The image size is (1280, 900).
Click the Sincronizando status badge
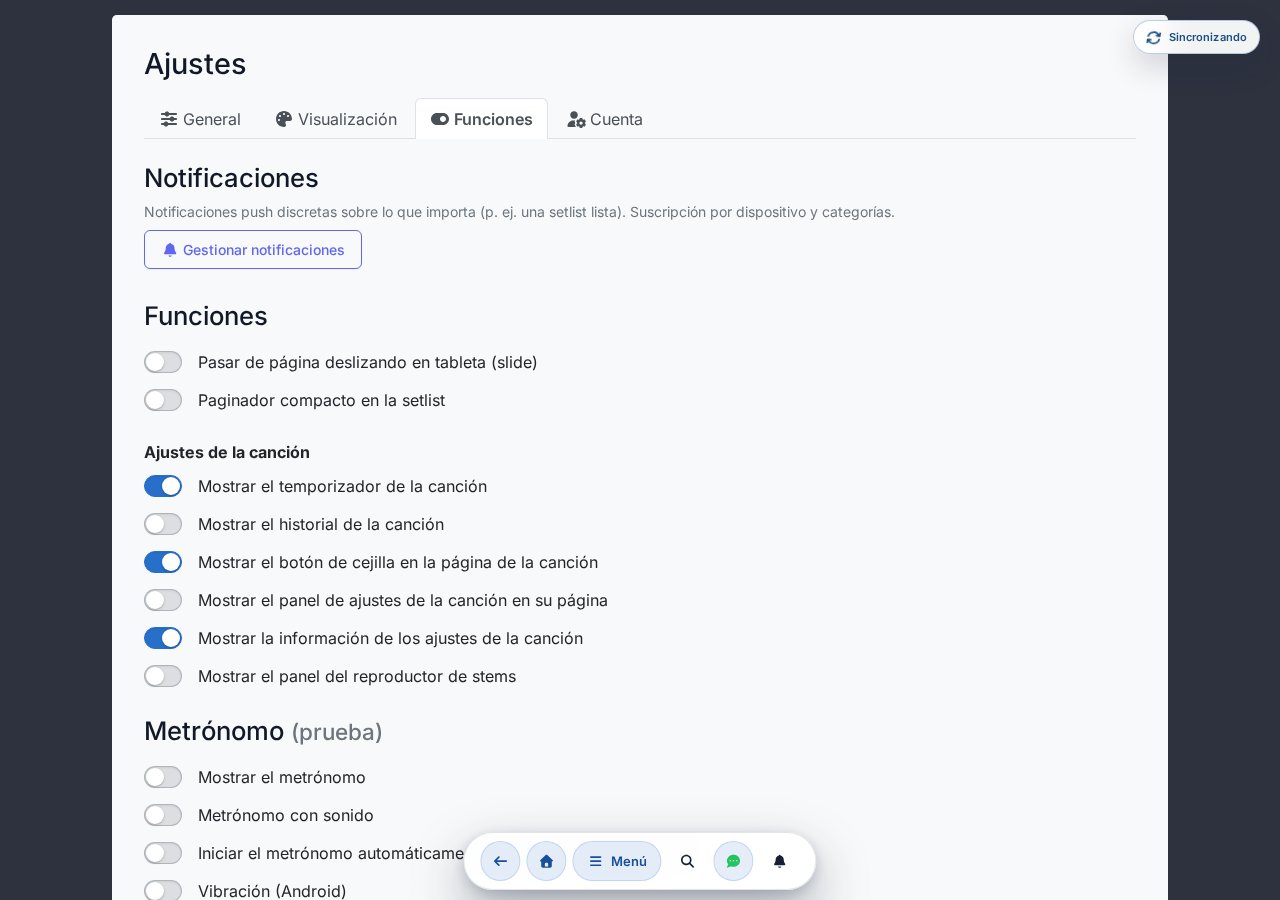[x=1196, y=37]
